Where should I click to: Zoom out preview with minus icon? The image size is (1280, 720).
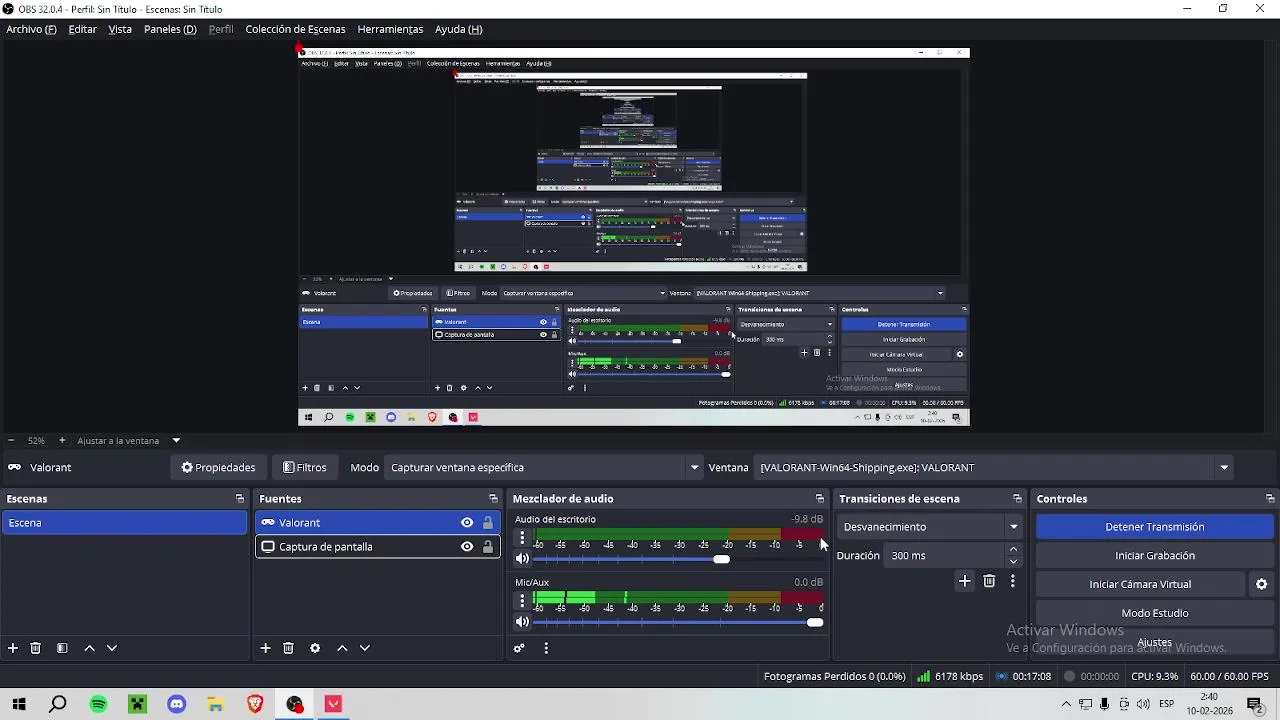[x=11, y=440]
